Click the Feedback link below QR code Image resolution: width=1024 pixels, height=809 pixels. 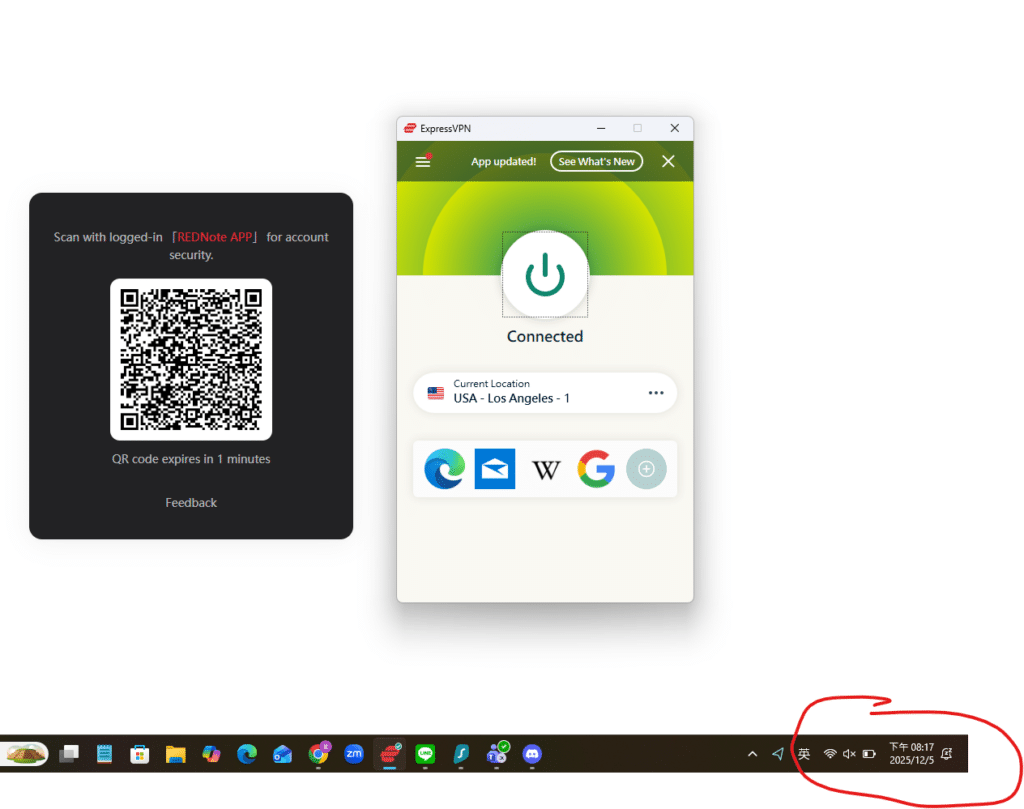pyautogui.click(x=191, y=503)
